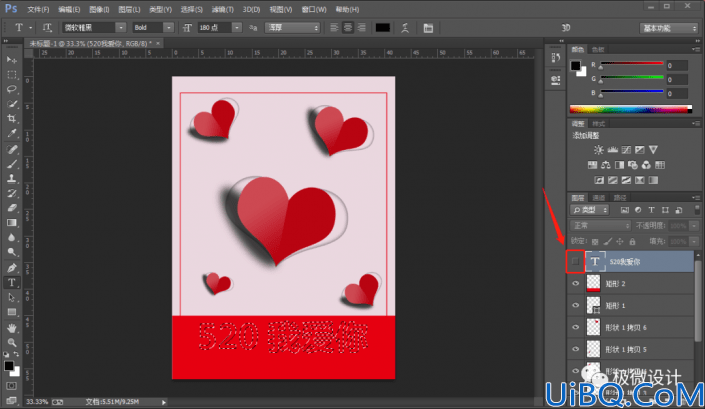Image resolution: width=705 pixels, height=409 pixels.
Task: Select the Gradient tool
Action: coord(12,222)
